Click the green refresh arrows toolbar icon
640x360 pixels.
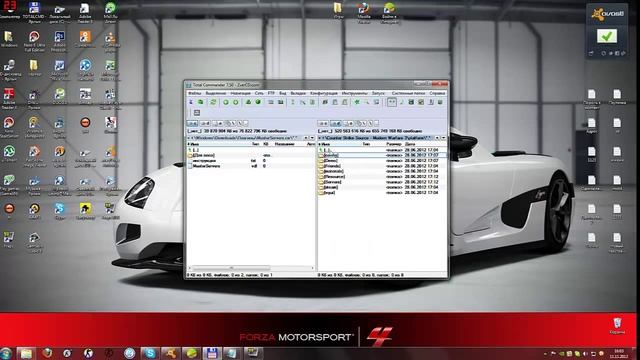click(213, 102)
